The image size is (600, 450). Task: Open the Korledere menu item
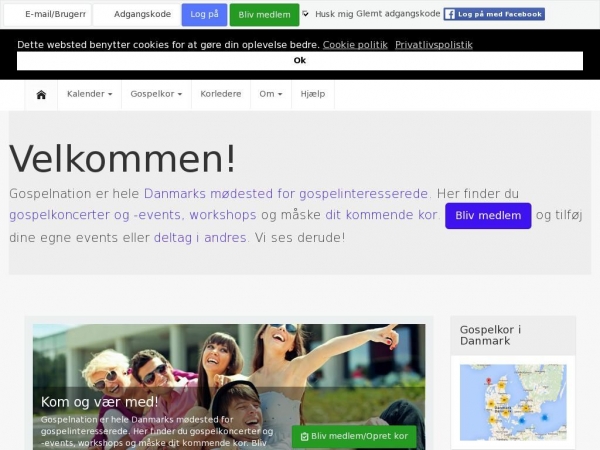tap(221, 94)
